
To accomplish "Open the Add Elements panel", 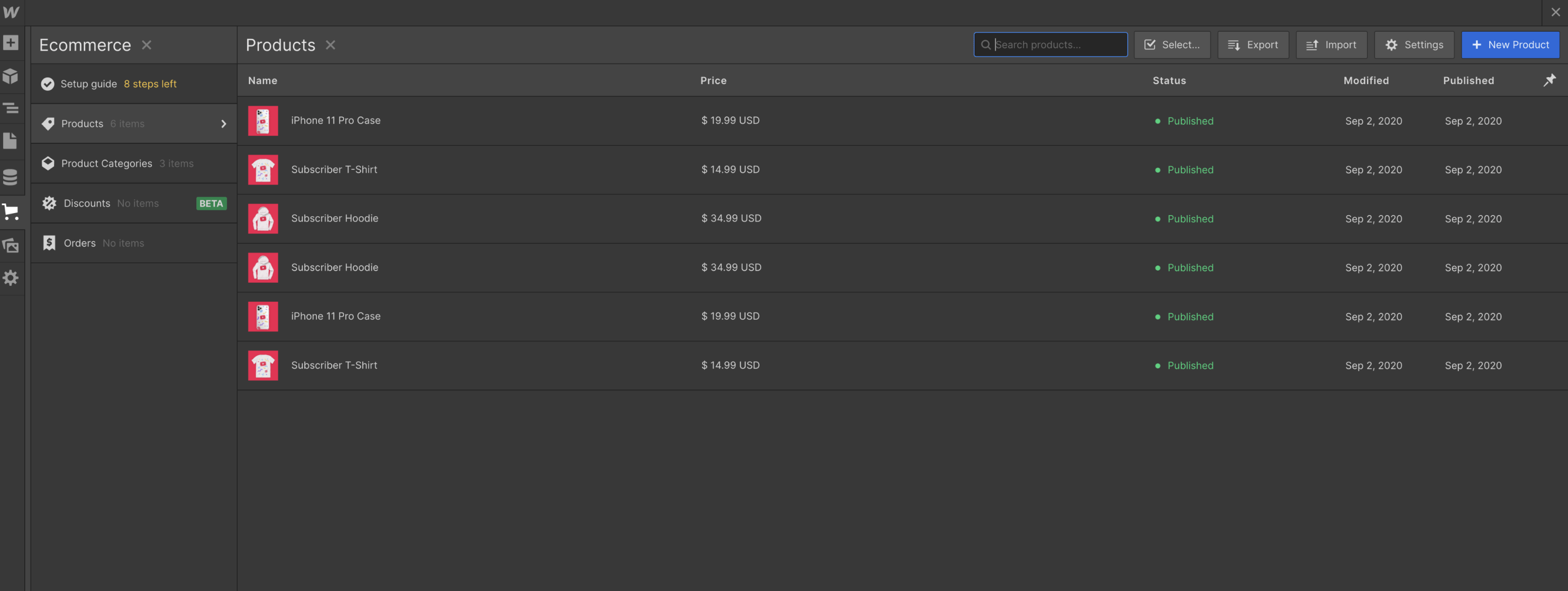I will 11,43.
